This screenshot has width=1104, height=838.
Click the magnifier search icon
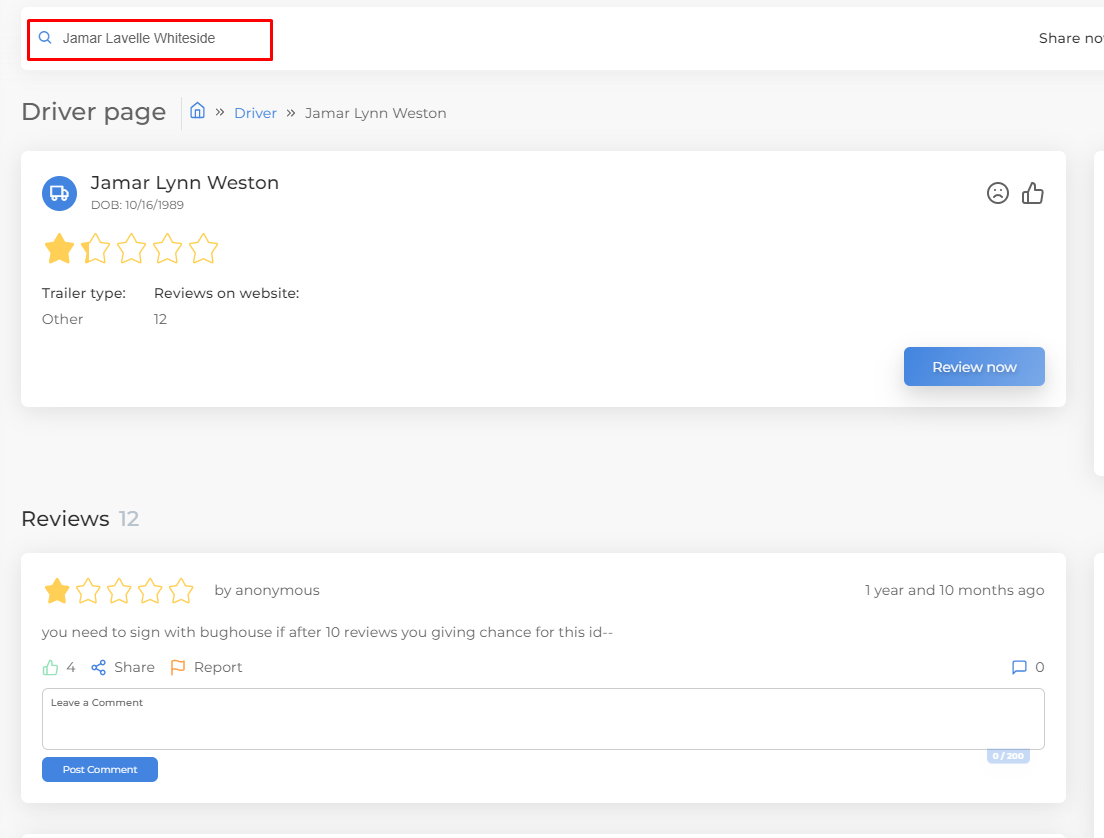(45, 38)
